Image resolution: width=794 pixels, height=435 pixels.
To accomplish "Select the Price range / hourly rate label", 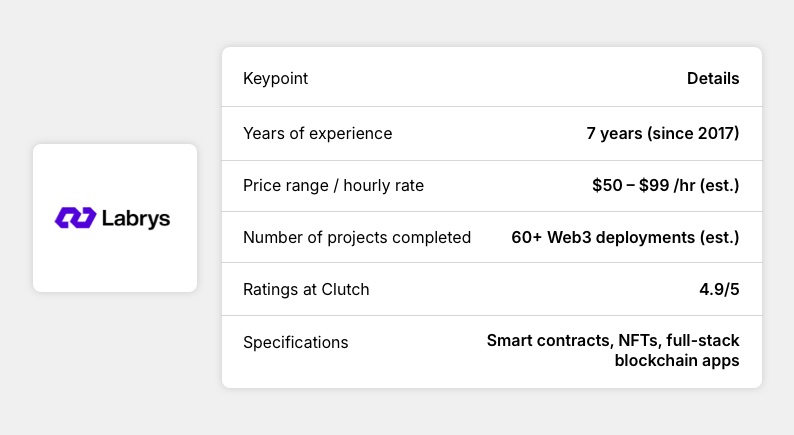I will click(x=333, y=185).
